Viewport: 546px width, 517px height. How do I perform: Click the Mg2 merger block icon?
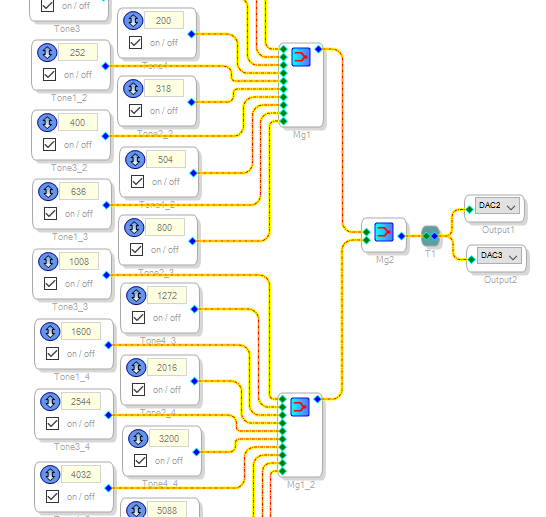384,232
